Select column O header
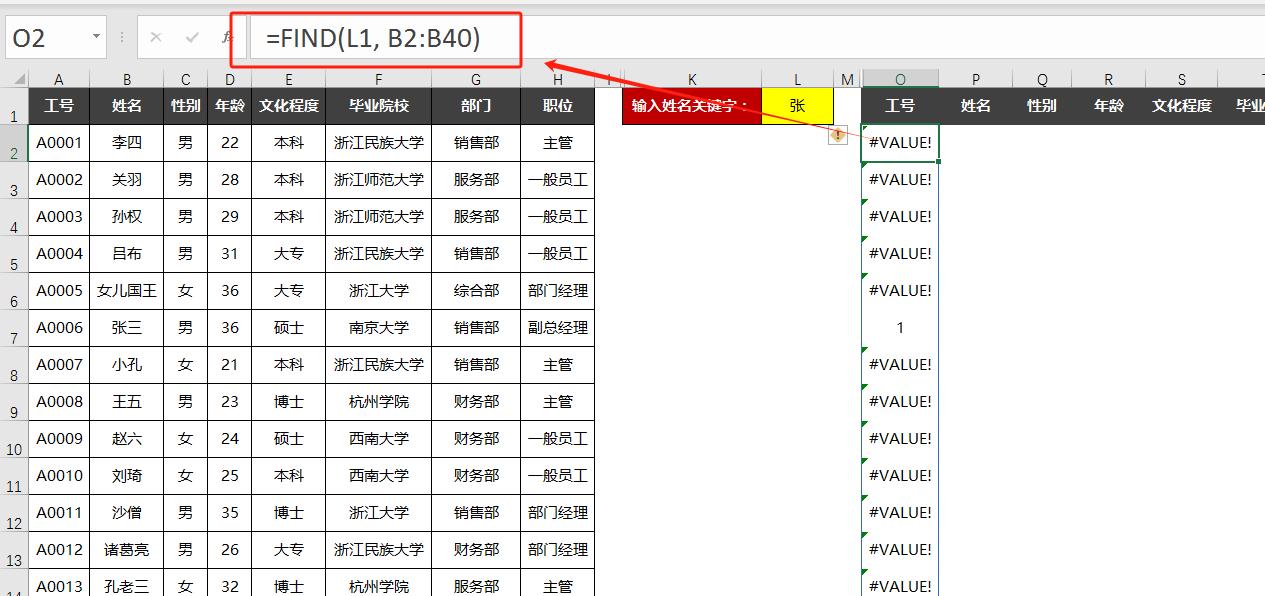The image size is (1265, 596). (x=900, y=79)
